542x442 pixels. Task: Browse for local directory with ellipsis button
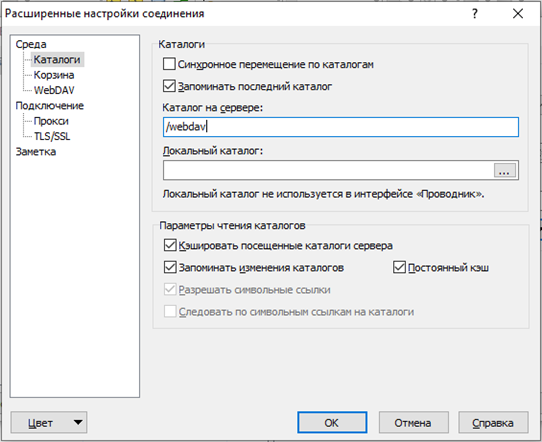[x=505, y=170]
